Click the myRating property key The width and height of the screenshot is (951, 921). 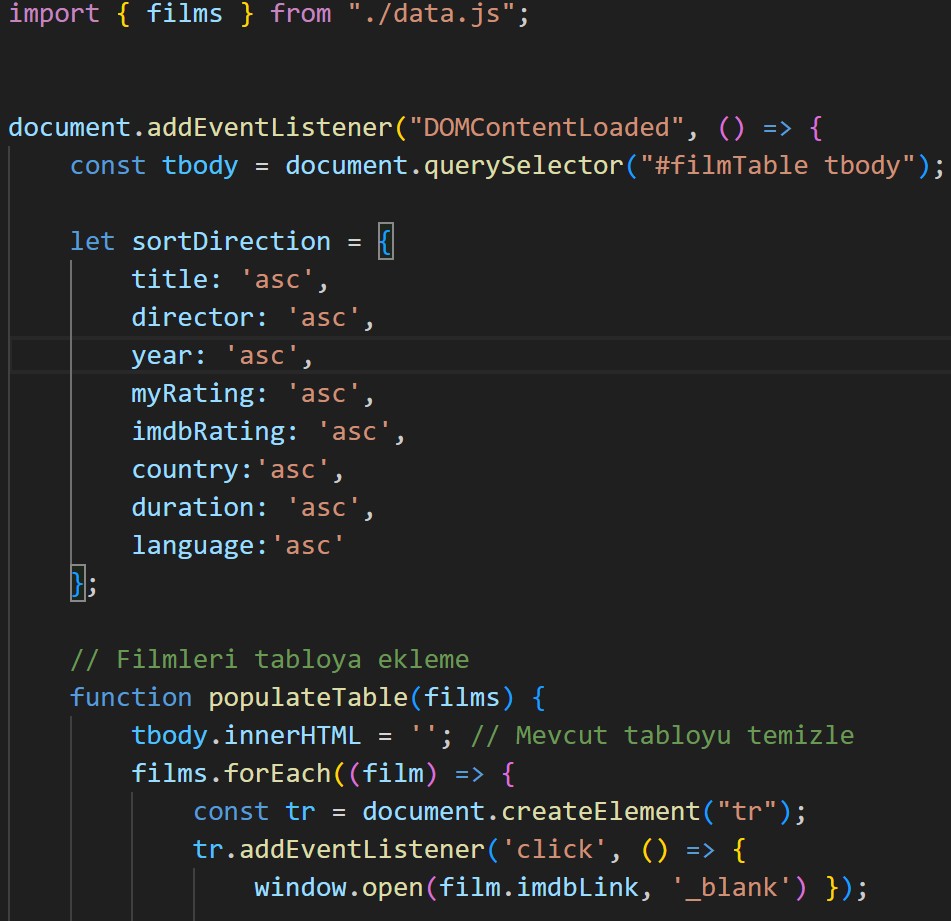pyautogui.click(x=191, y=393)
